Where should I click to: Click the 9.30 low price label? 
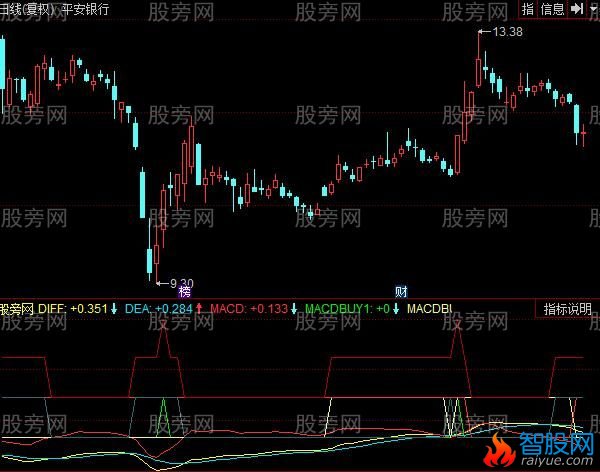point(182,283)
